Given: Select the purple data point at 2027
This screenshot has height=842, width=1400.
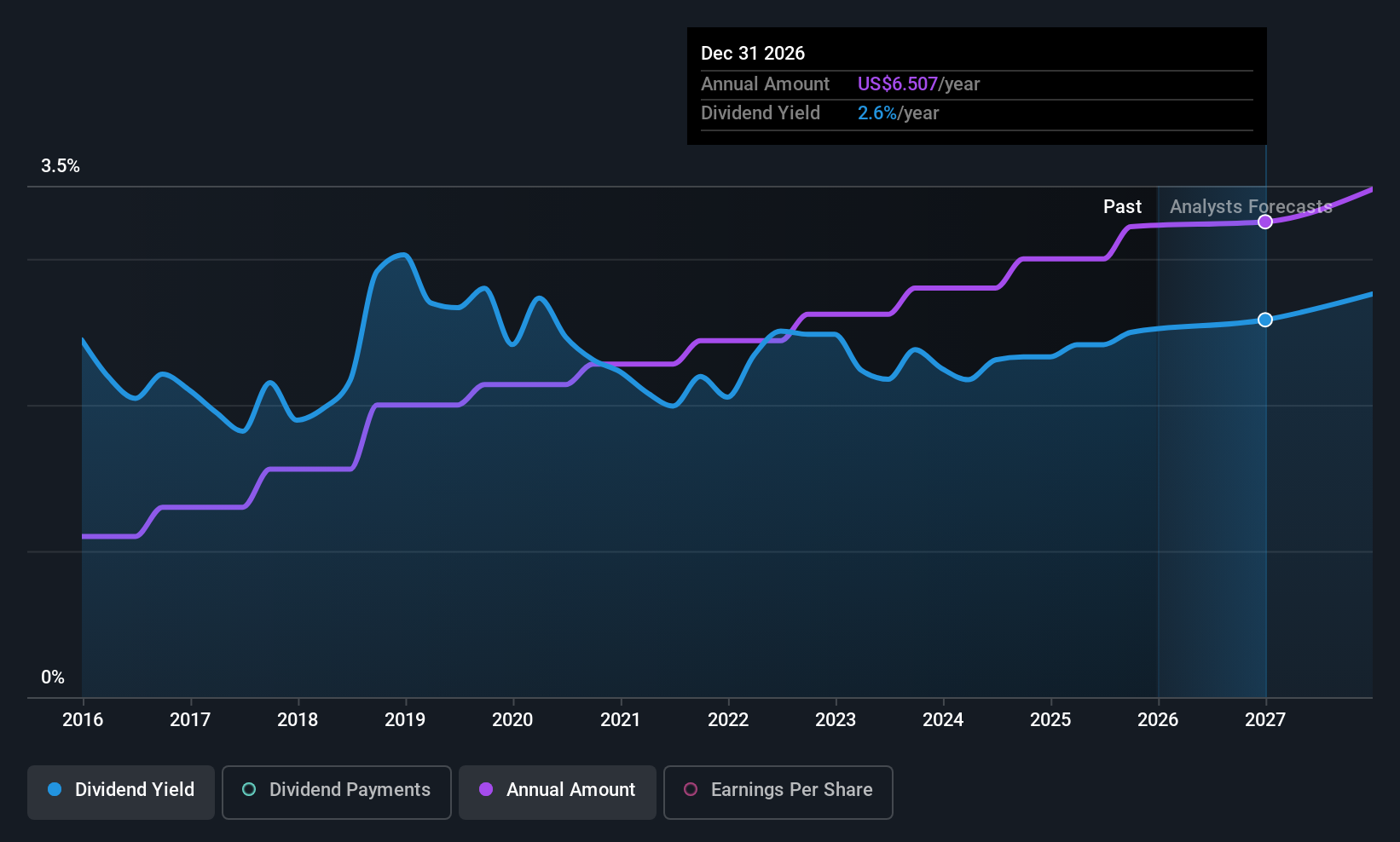Looking at the screenshot, I should click(1265, 222).
